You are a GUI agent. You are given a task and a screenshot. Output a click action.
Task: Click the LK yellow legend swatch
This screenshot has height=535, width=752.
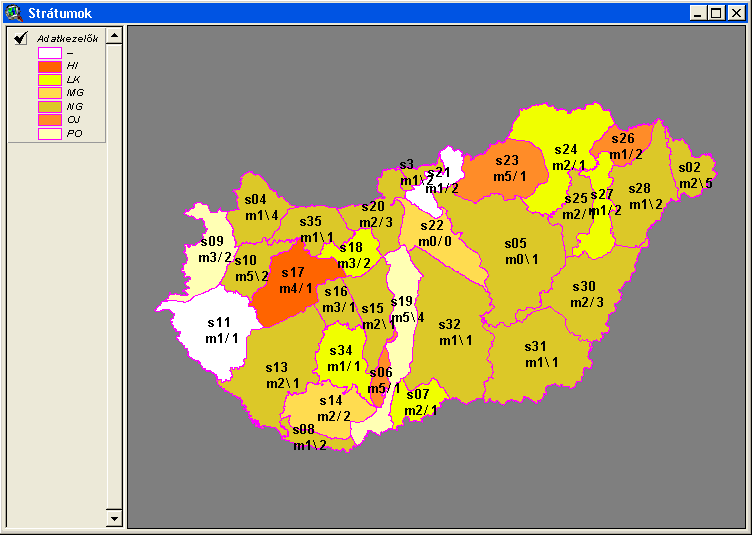point(50,79)
